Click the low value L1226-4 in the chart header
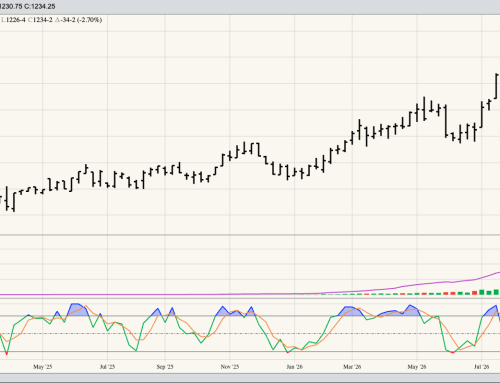 click(13, 20)
